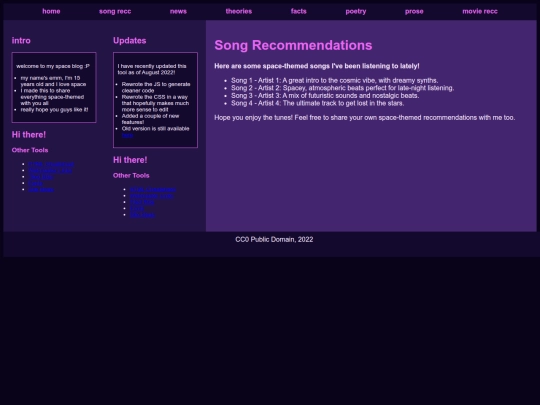Open the facts navigation item
540x405 pixels.
[x=299, y=11]
